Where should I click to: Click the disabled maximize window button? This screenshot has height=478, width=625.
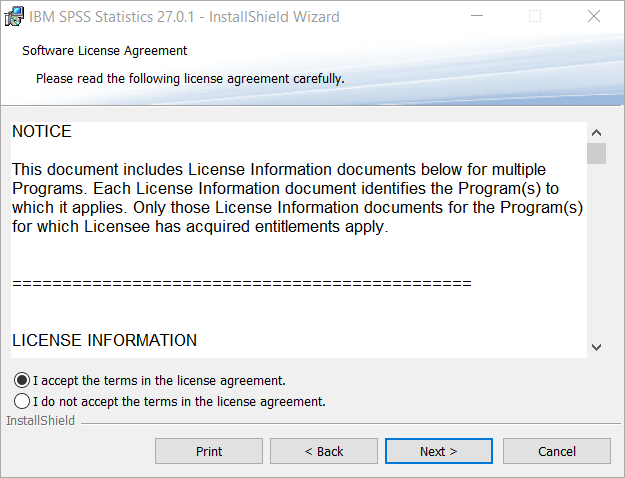click(535, 16)
